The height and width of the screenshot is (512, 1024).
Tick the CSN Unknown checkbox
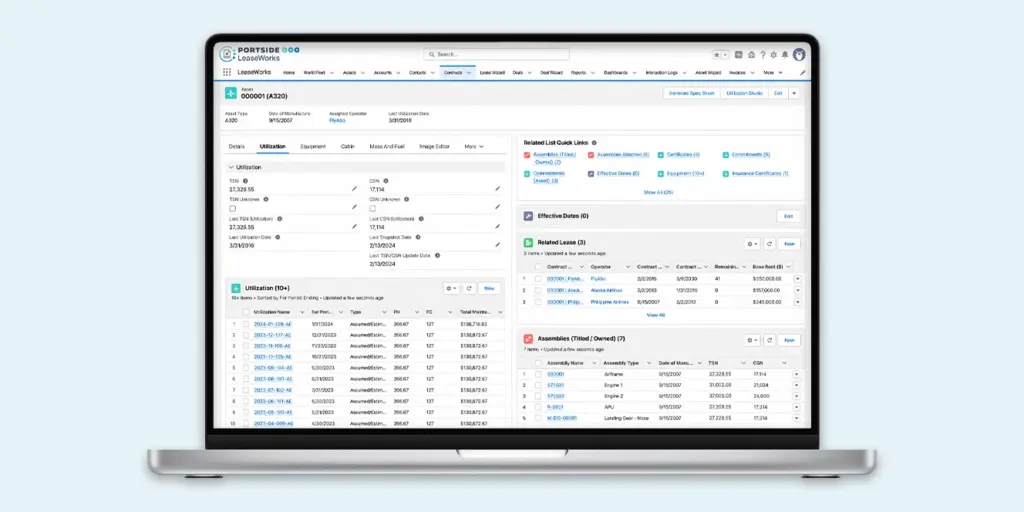[373, 208]
